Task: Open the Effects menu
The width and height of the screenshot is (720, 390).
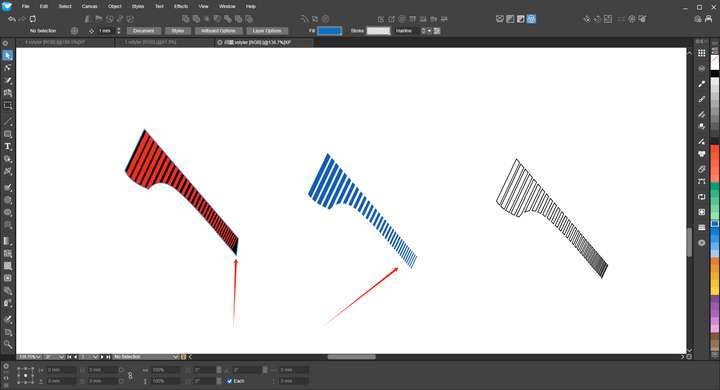Action: pos(181,6)
